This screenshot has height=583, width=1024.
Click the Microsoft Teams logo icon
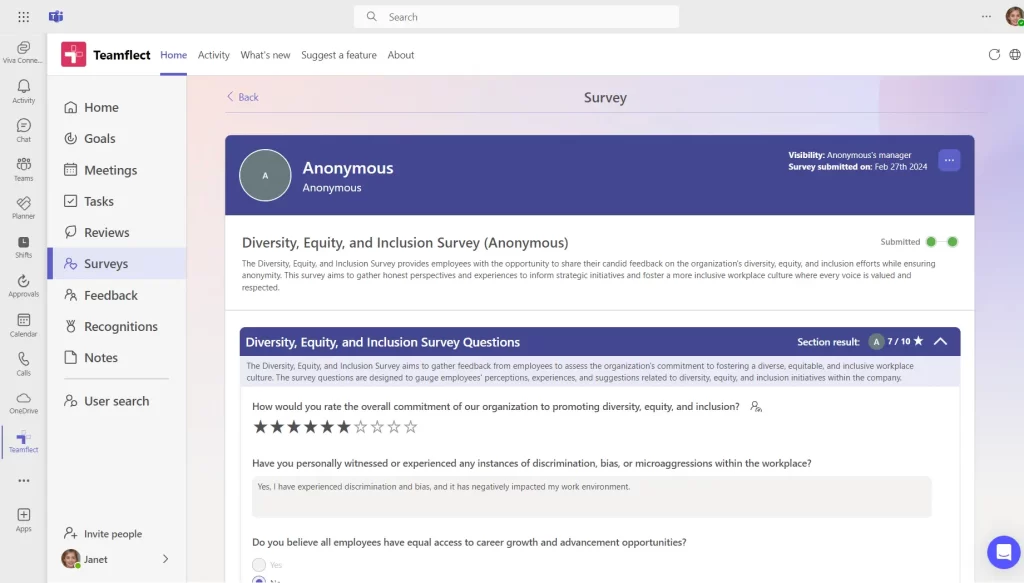click(x=56, y=17)
